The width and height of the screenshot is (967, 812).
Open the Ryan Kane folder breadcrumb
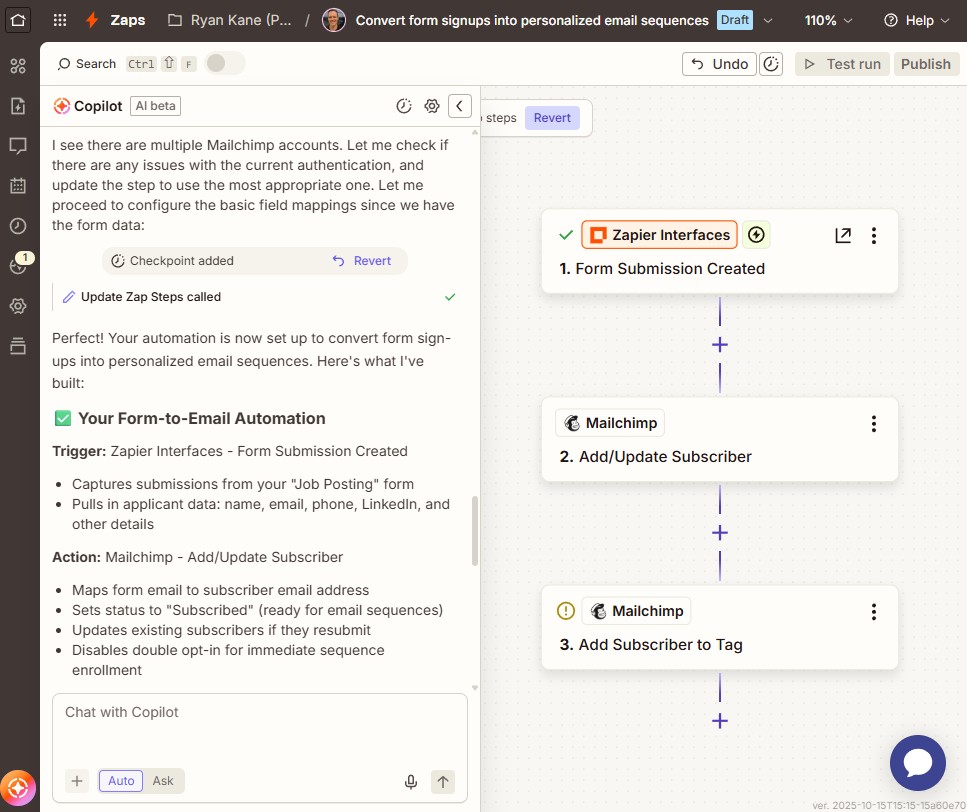[229, 20]
